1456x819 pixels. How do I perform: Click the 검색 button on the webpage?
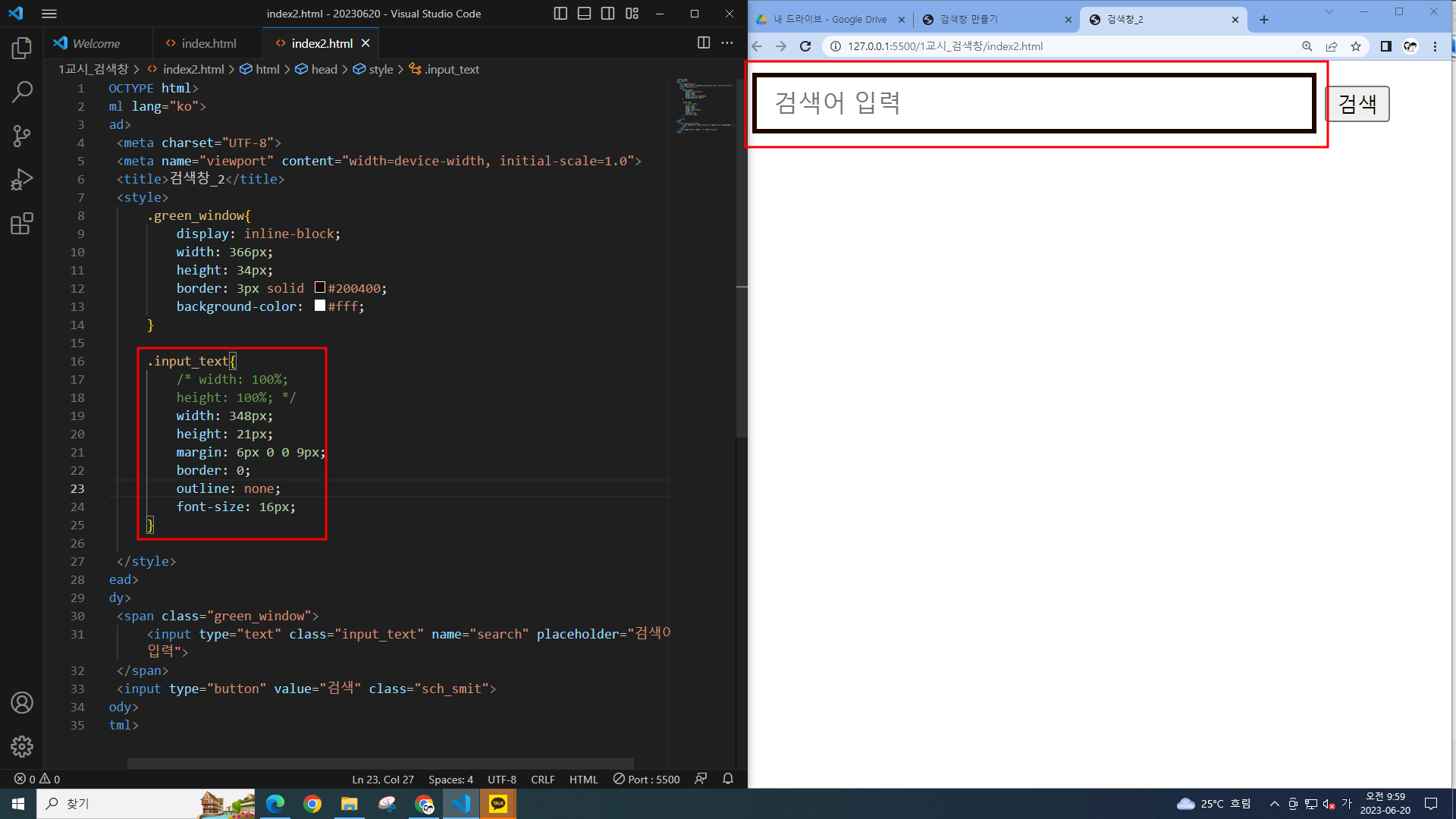point(1357,104)
